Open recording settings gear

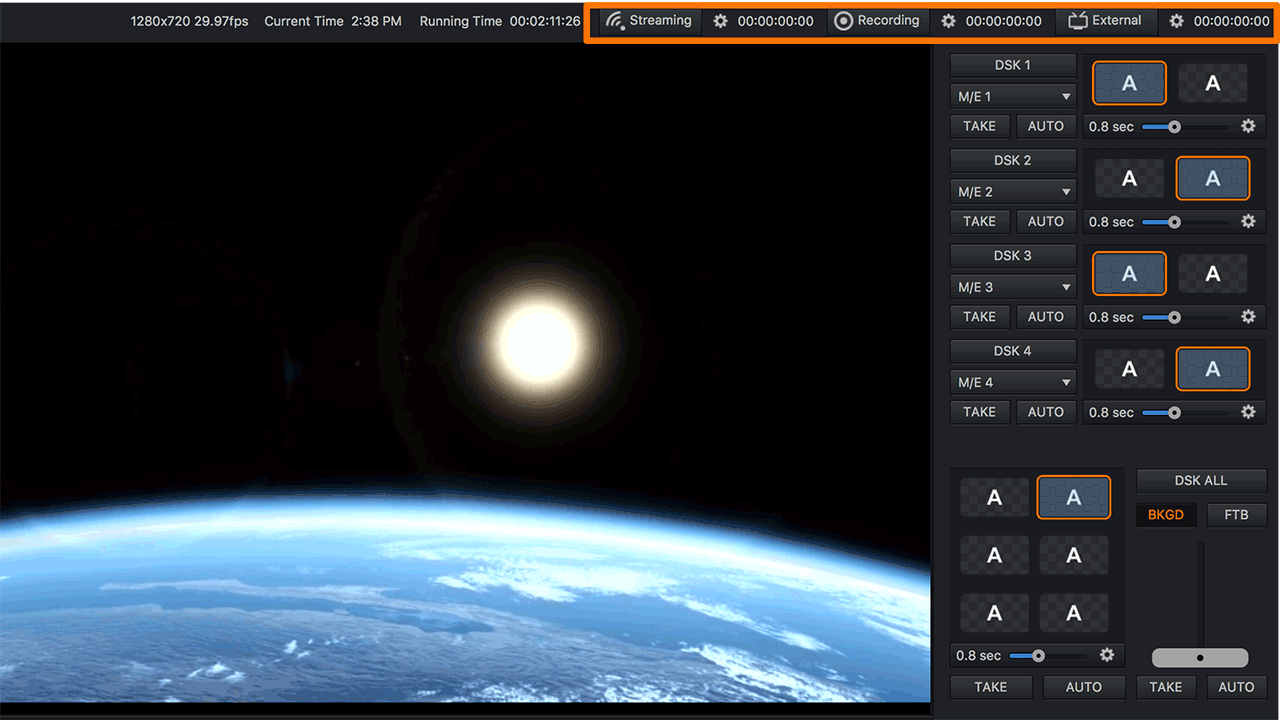[948, 21]
